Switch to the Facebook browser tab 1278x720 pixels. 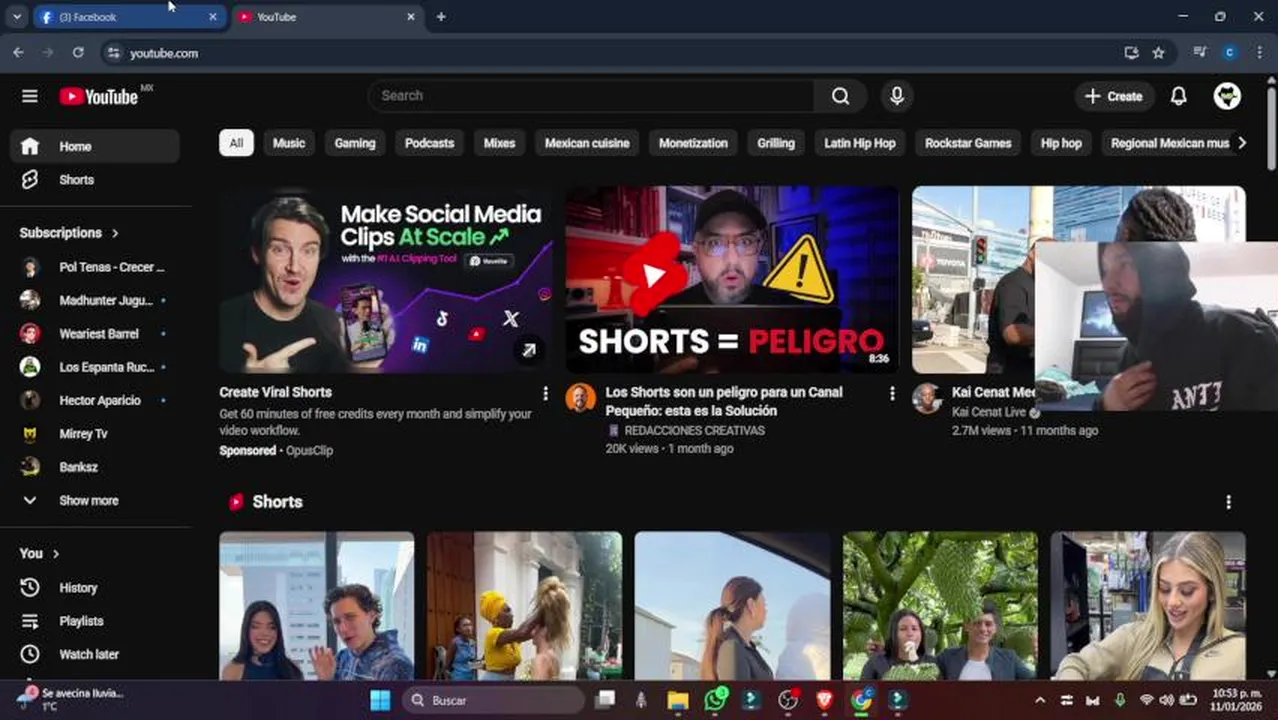120,17
